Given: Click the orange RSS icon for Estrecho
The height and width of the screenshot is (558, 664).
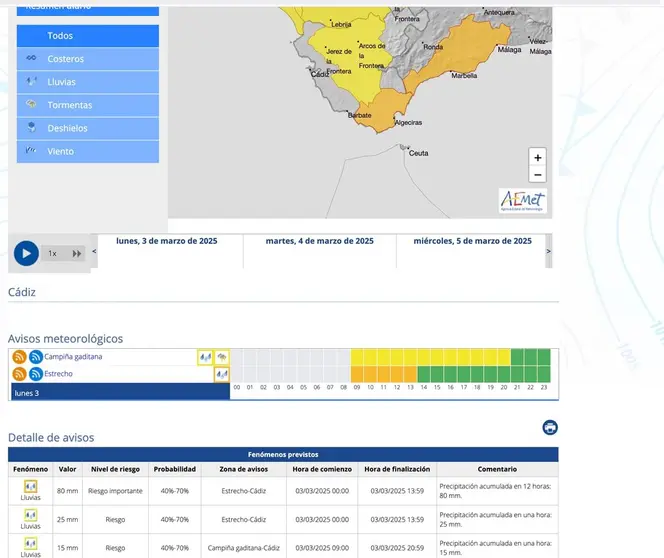Looking at the screenshot, I should pyautogui.click(x=19, y=374).
